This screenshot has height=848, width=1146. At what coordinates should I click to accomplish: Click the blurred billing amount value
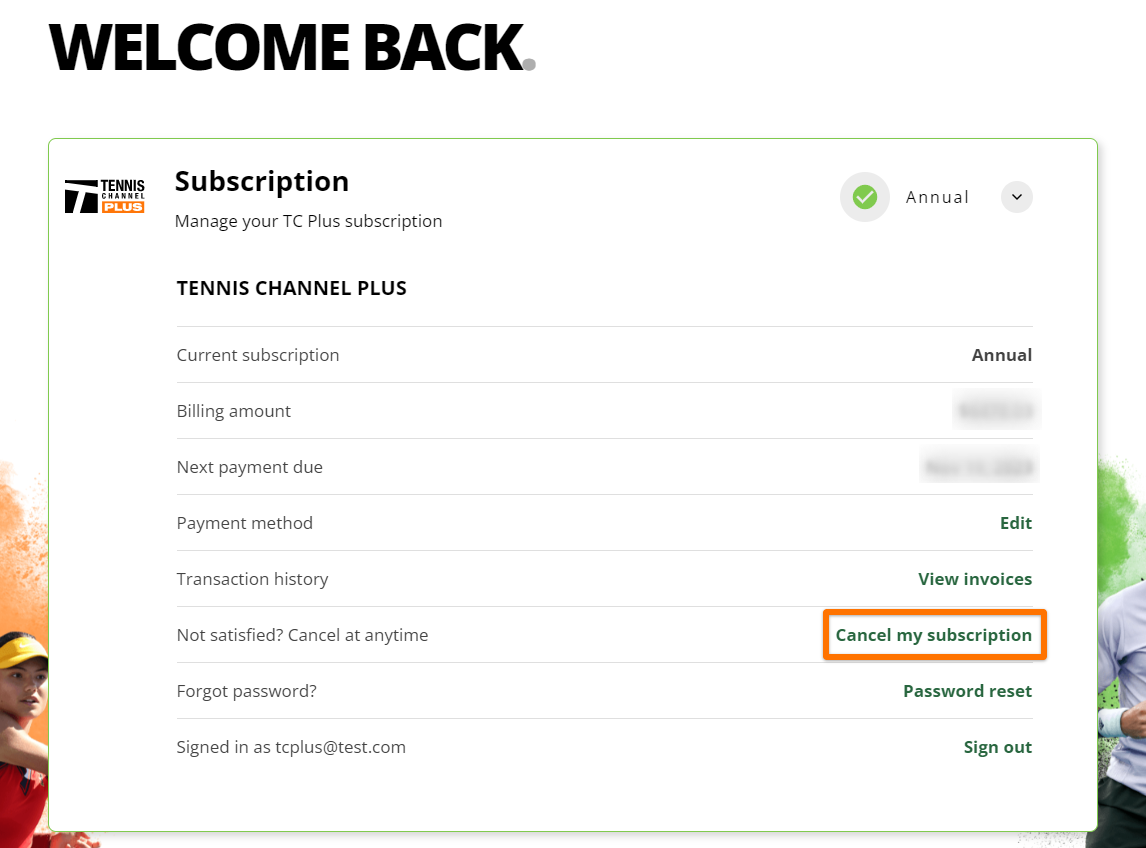click(x=996, y=411)
